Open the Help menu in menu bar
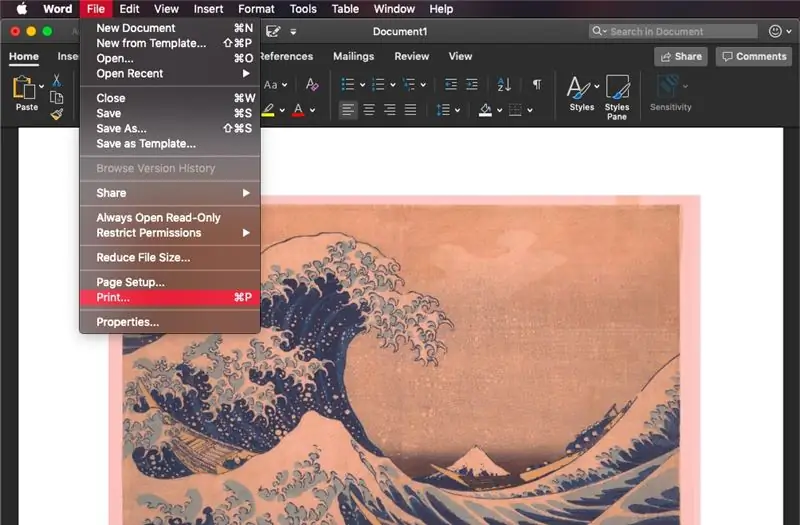The height and width of the screenshot is (525, 800). coord(441,9)
